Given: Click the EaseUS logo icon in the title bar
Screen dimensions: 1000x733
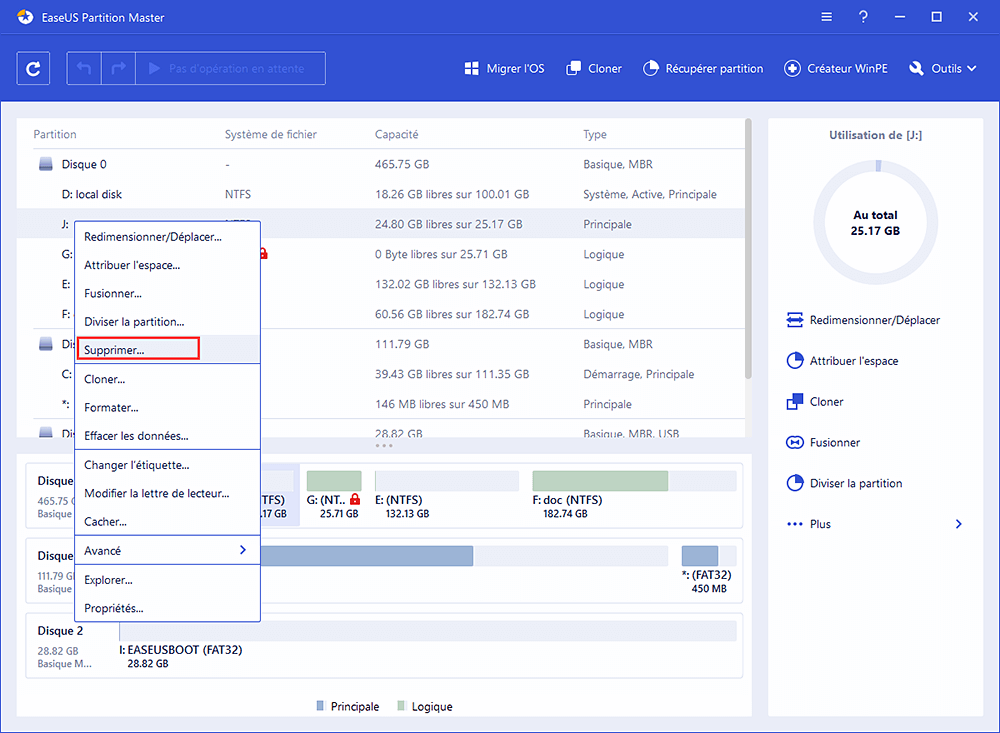Looking at the screenshot, I should tap(26, 17).
